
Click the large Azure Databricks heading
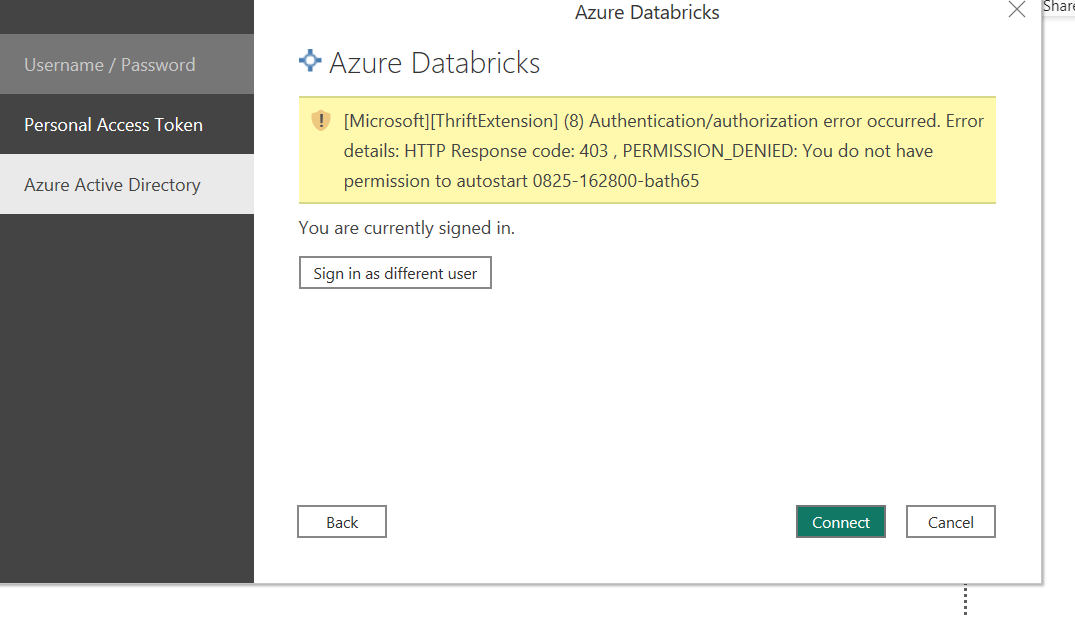coord(435,63)
